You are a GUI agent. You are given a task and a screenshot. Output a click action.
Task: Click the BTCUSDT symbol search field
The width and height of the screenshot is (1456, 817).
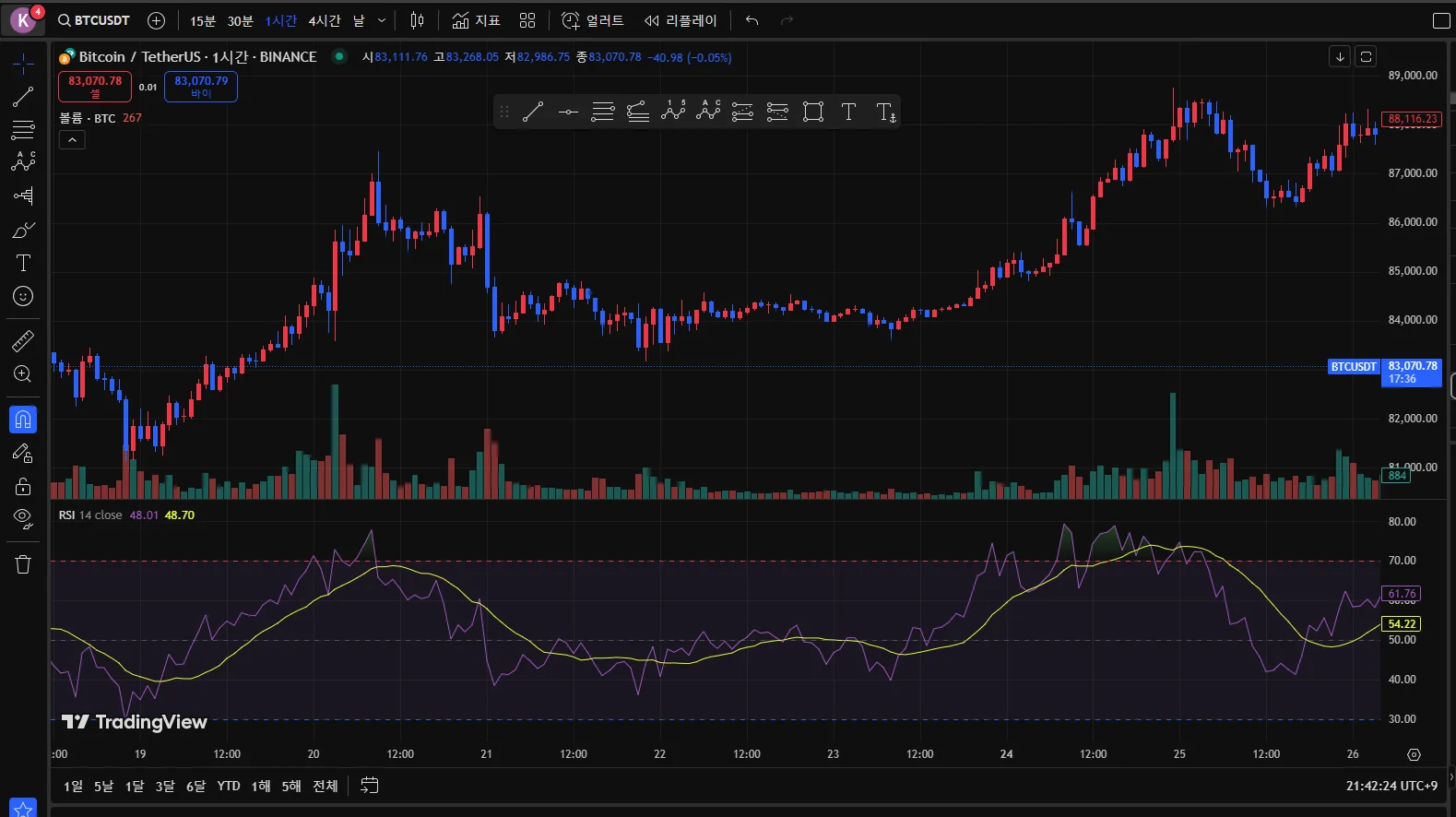click(x=94, y=20)
